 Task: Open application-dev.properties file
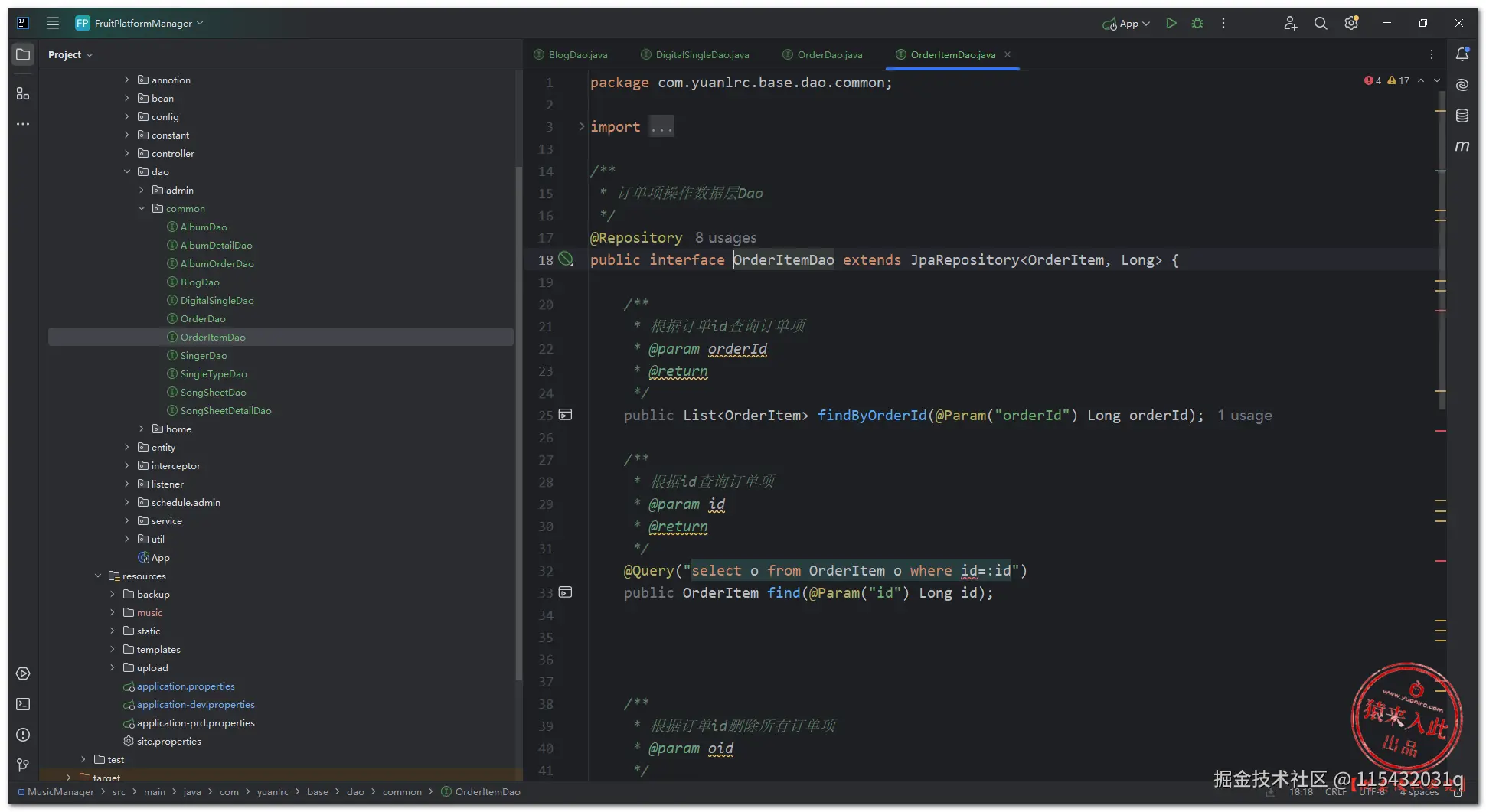[x=195, y=704]
